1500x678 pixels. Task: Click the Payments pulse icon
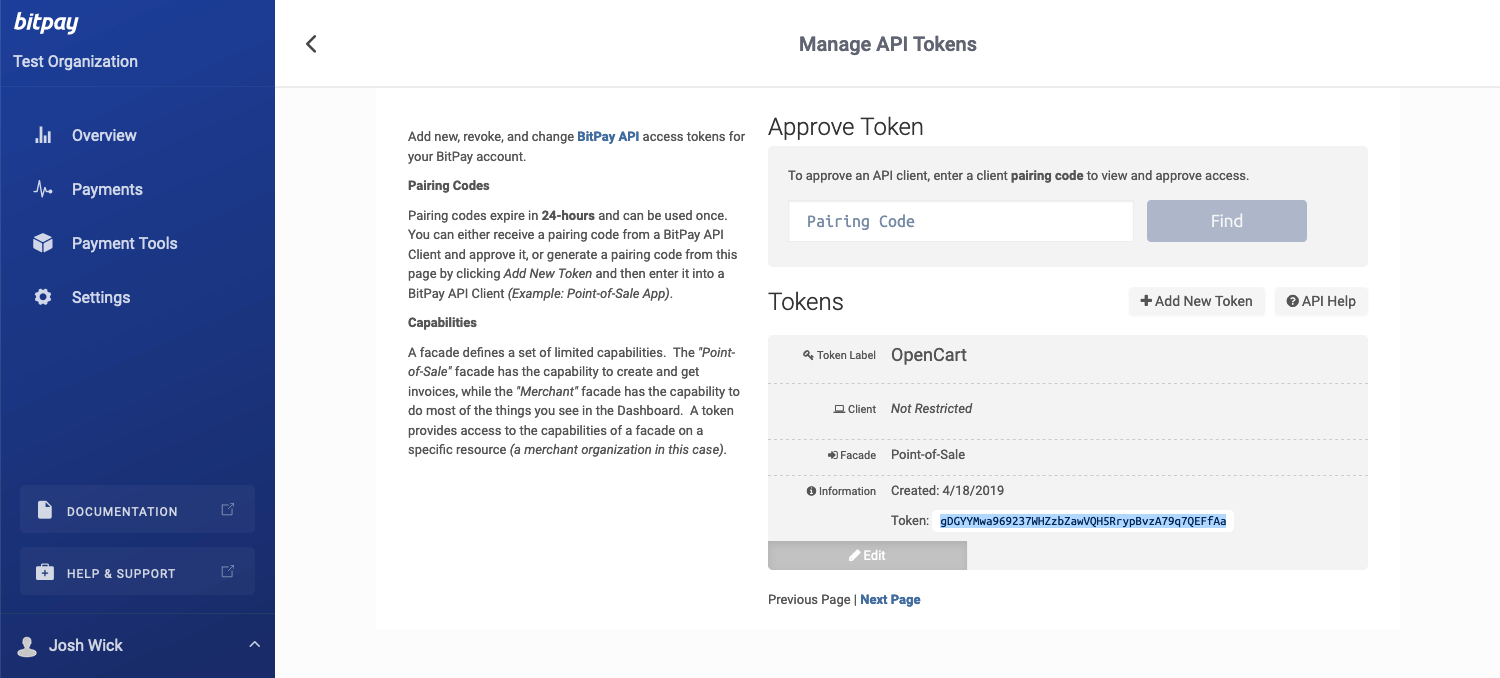(43, 189)
